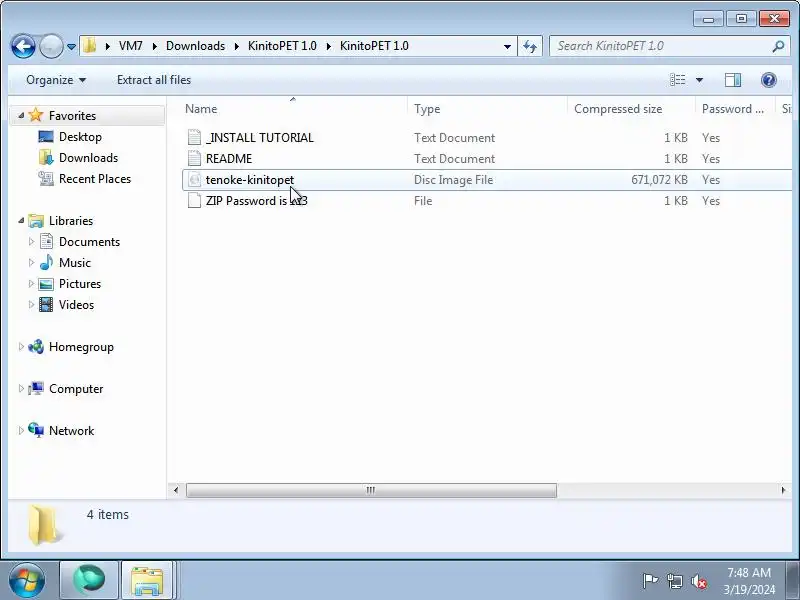Screen dimensions: 800x600
Task: Change the view with the views icon
Action: tap(678, 80)
